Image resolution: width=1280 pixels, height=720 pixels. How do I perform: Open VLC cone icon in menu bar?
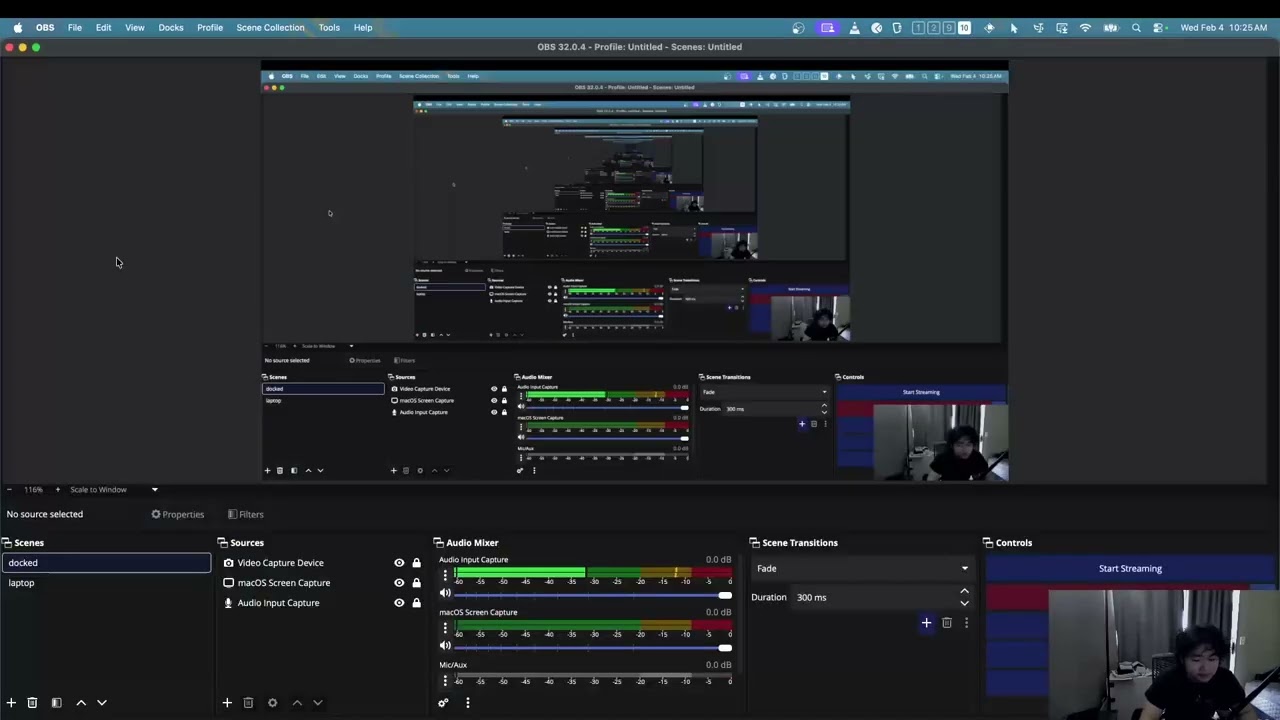pyautogui.click(x=854, y=28)
